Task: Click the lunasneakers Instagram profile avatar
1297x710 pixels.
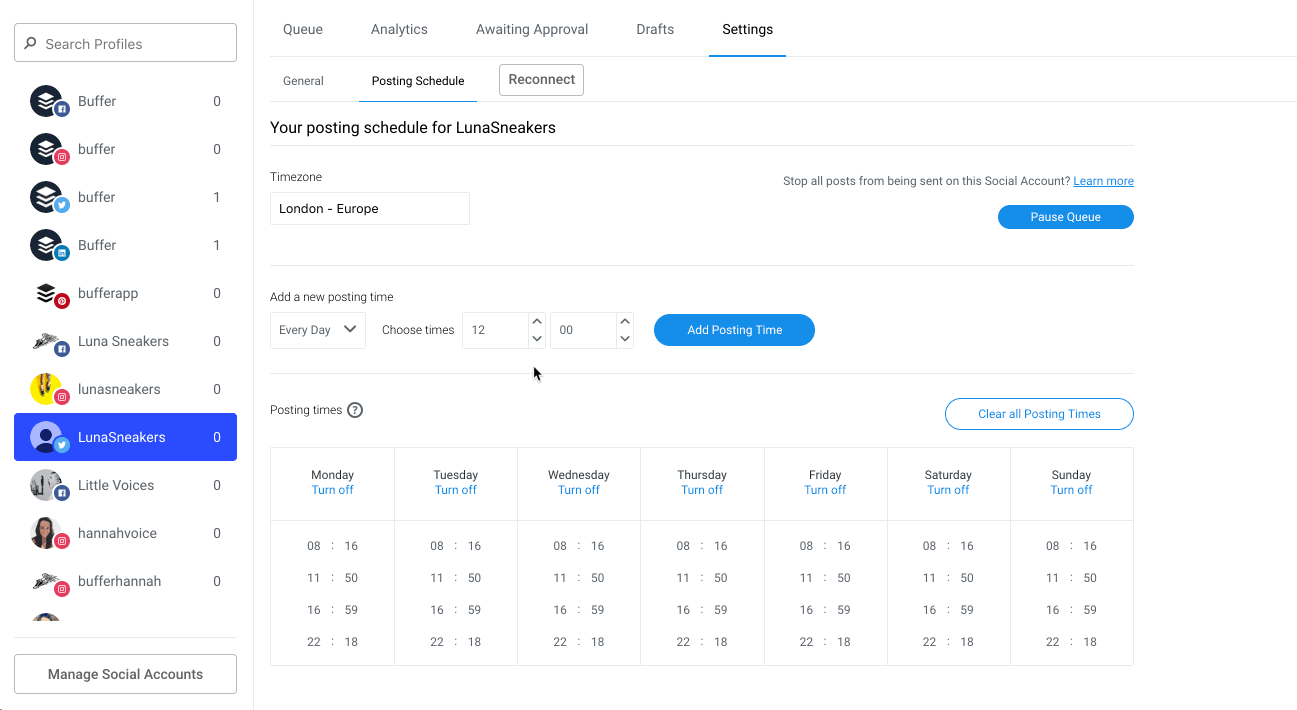Action: (x=47, y=389)
